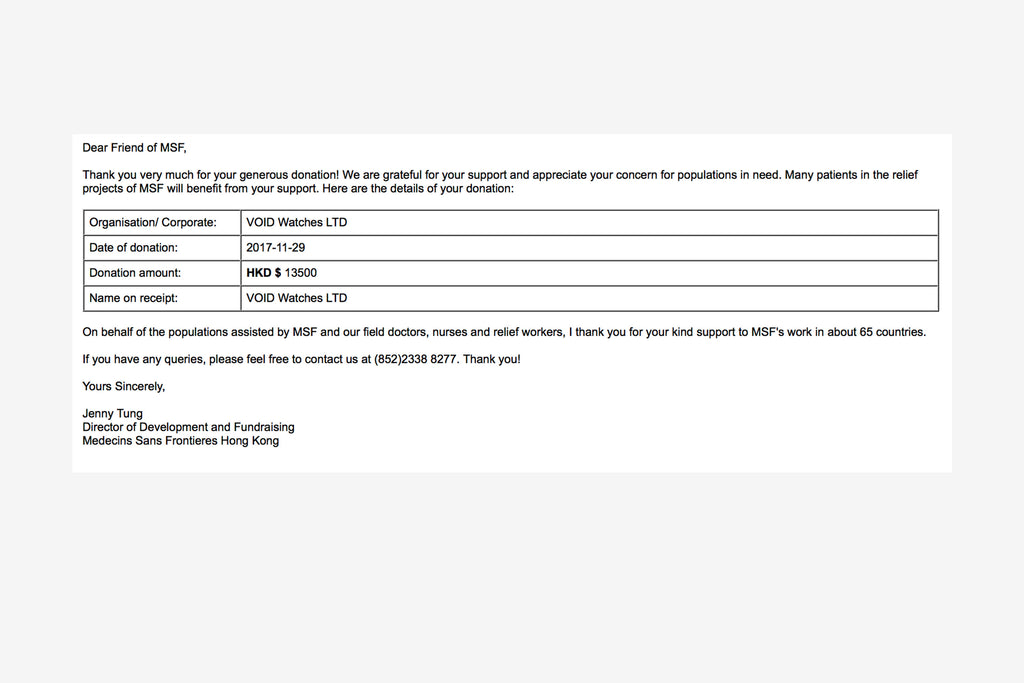Click the bold "HKD $" currency text
Image resolution: width=1024 pixels, height=683 pixels.
click(264, 273)
